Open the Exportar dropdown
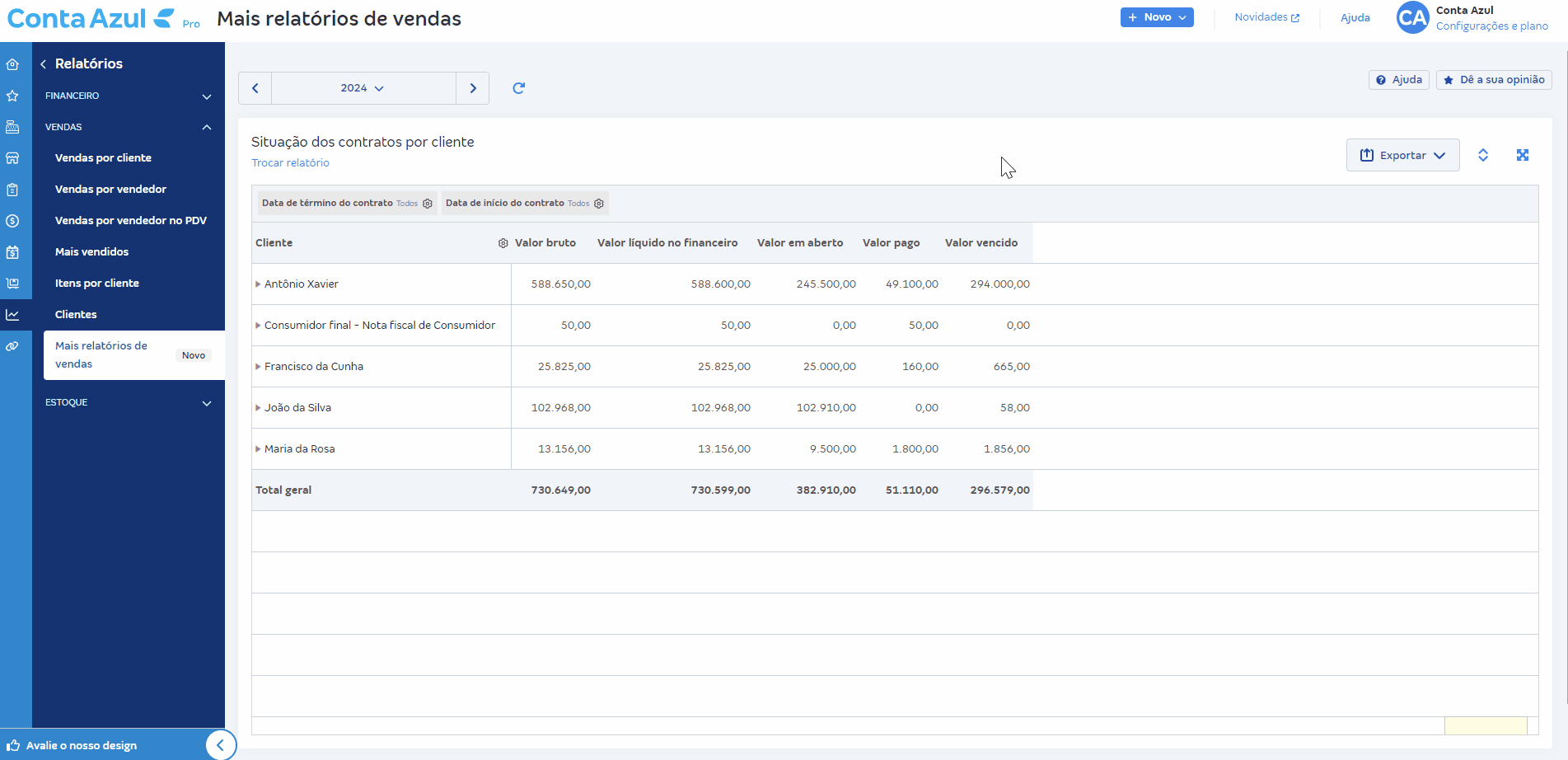The image size is (1568, 760). 1402,155
